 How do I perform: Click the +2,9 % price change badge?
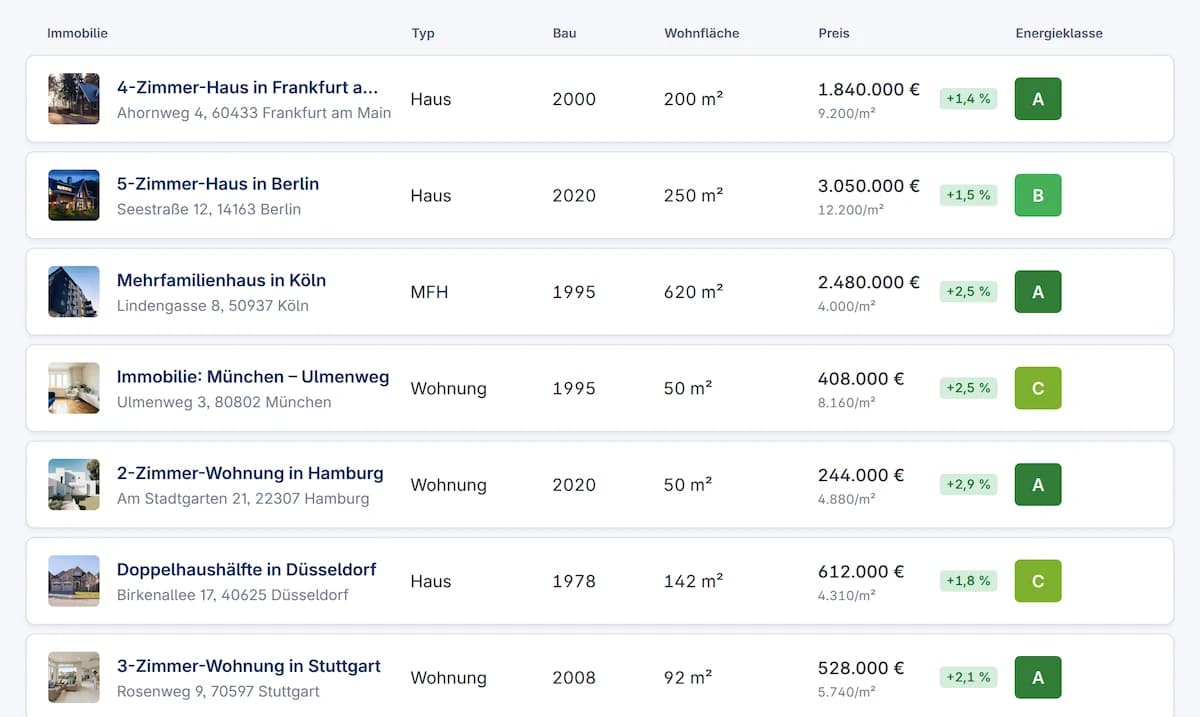[968, 485]
